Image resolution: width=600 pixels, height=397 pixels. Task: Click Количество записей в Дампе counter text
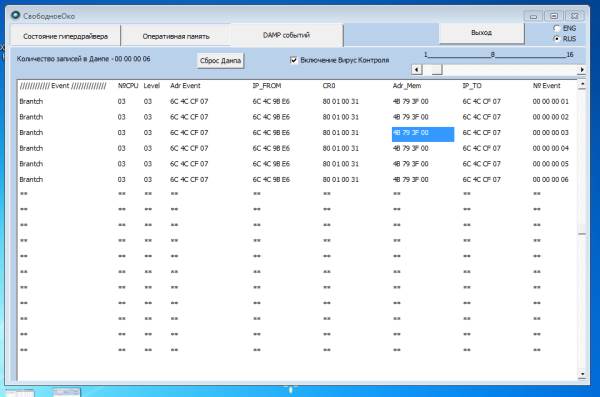83,59
